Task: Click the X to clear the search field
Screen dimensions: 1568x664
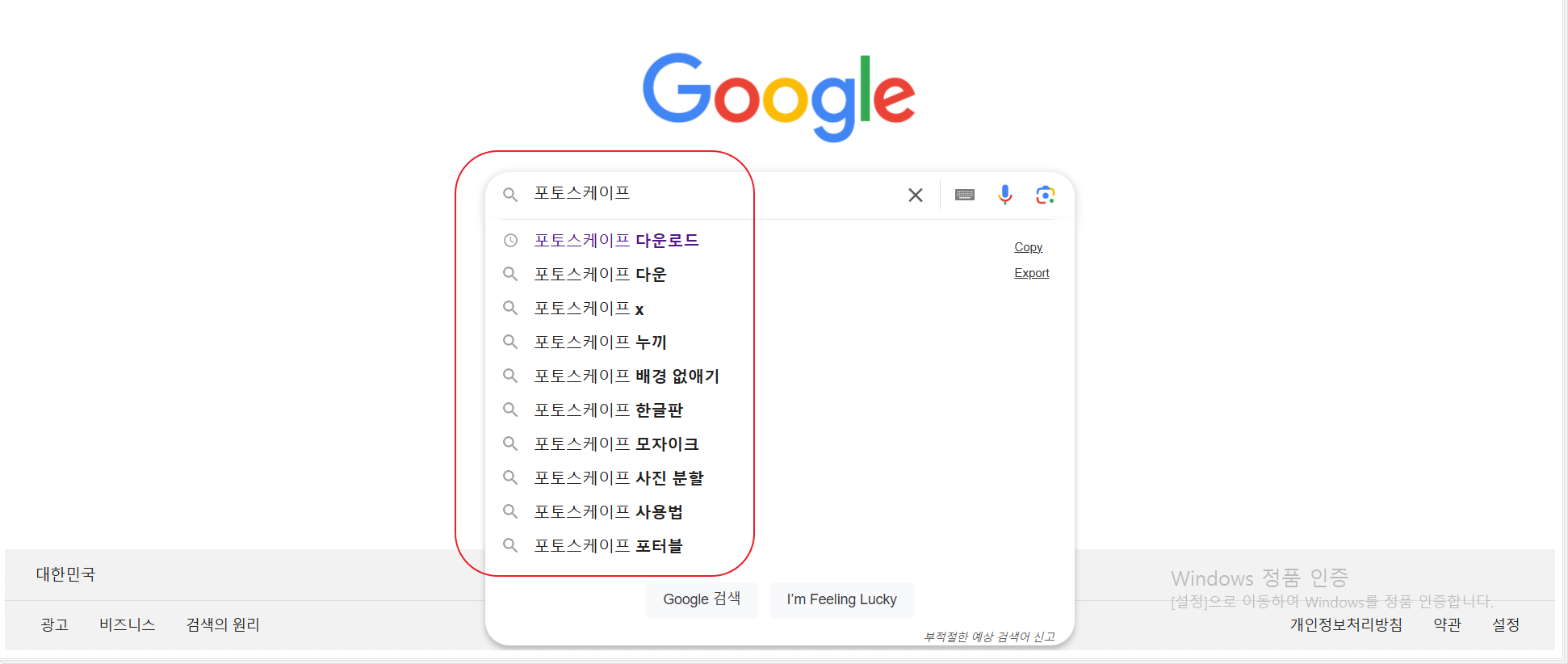Action: pyautogui.click(x=915, y=195)
